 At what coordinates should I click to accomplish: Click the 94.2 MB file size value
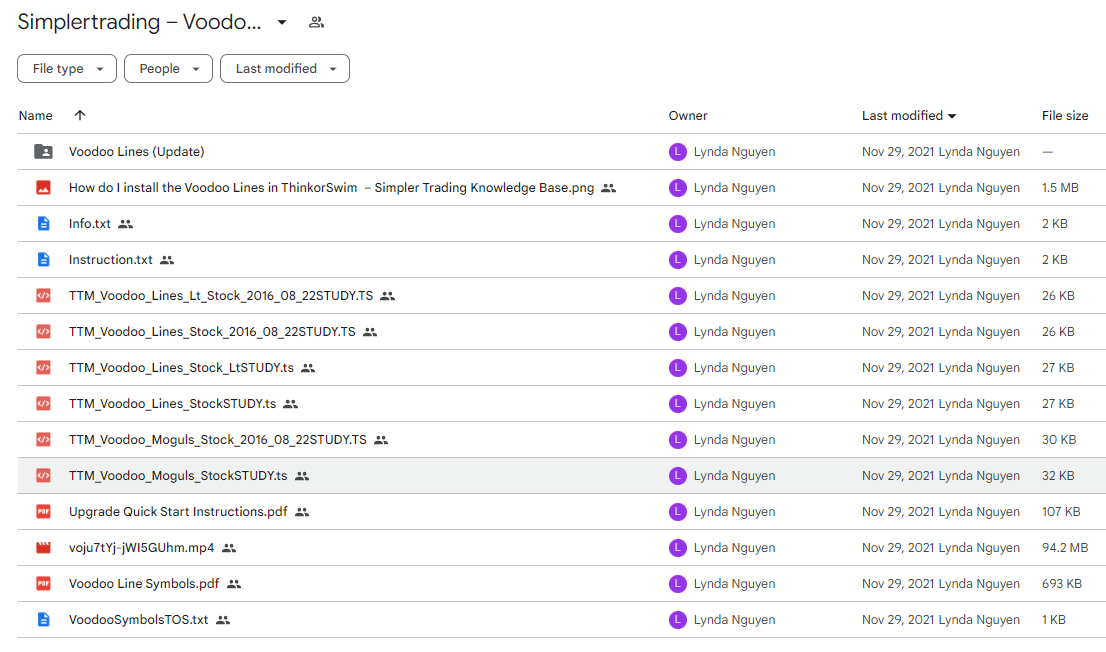1065,548
